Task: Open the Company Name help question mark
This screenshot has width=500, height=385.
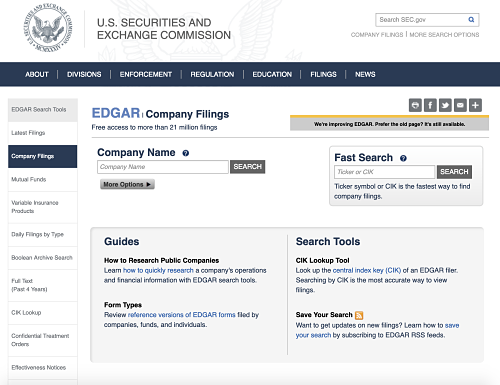Action: (x=186, y=153)
